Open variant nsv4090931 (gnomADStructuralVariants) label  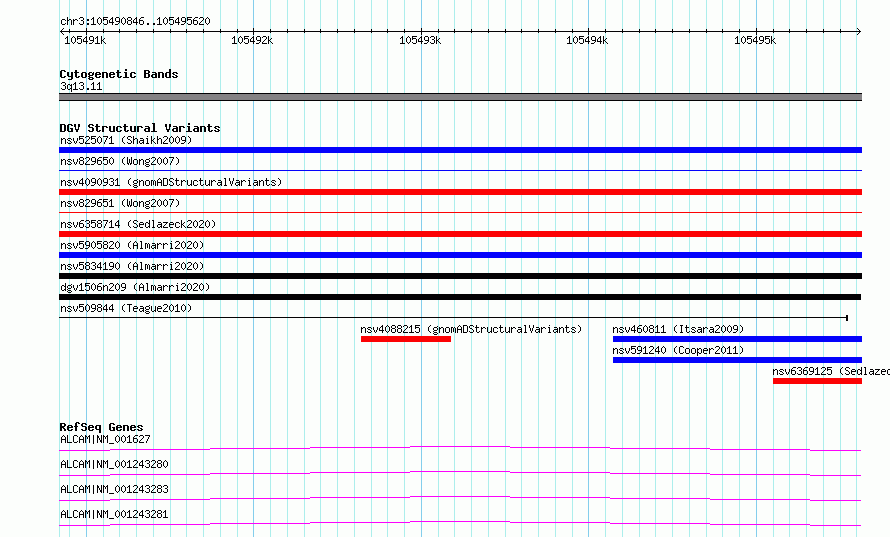tap(171, 182)
